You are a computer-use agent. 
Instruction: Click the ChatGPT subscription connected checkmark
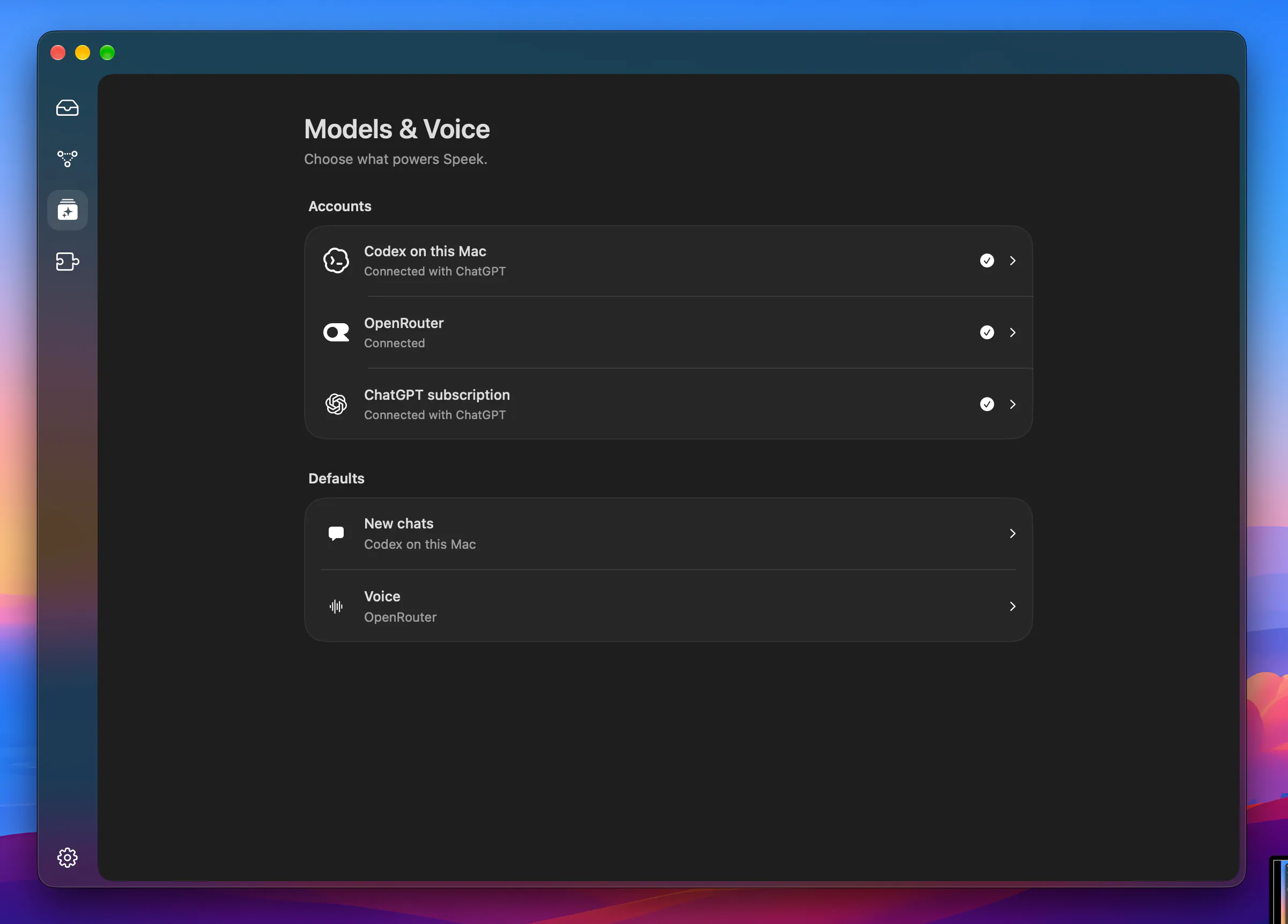tap(987, 404)
